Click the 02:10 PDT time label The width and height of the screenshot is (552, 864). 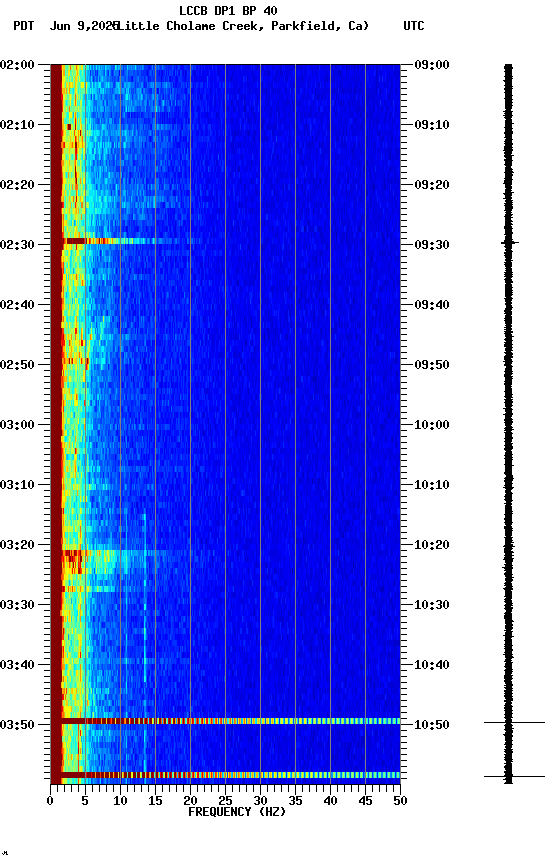pos(17,125)
